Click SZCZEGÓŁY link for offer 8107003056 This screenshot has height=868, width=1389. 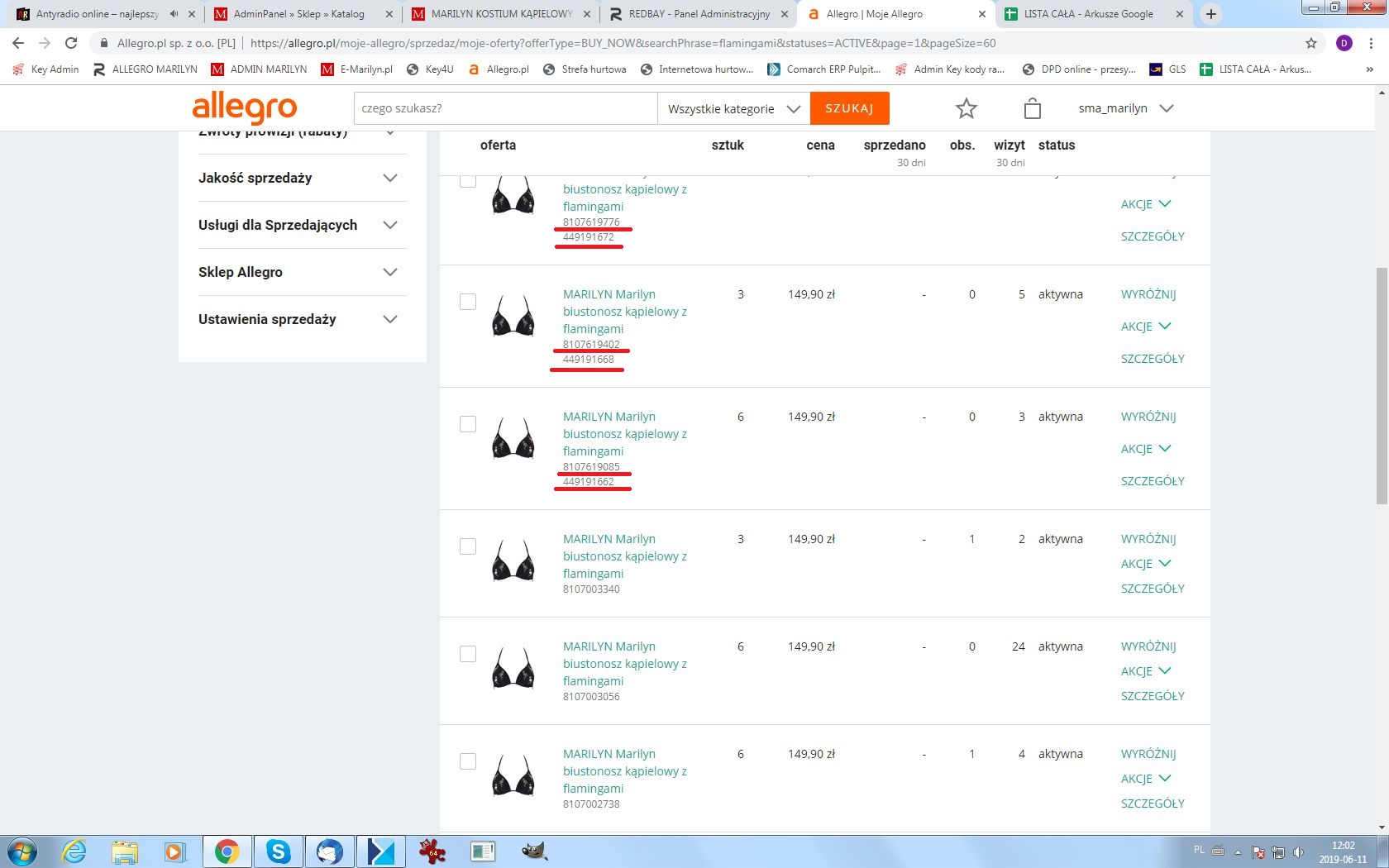point(1152,696)
